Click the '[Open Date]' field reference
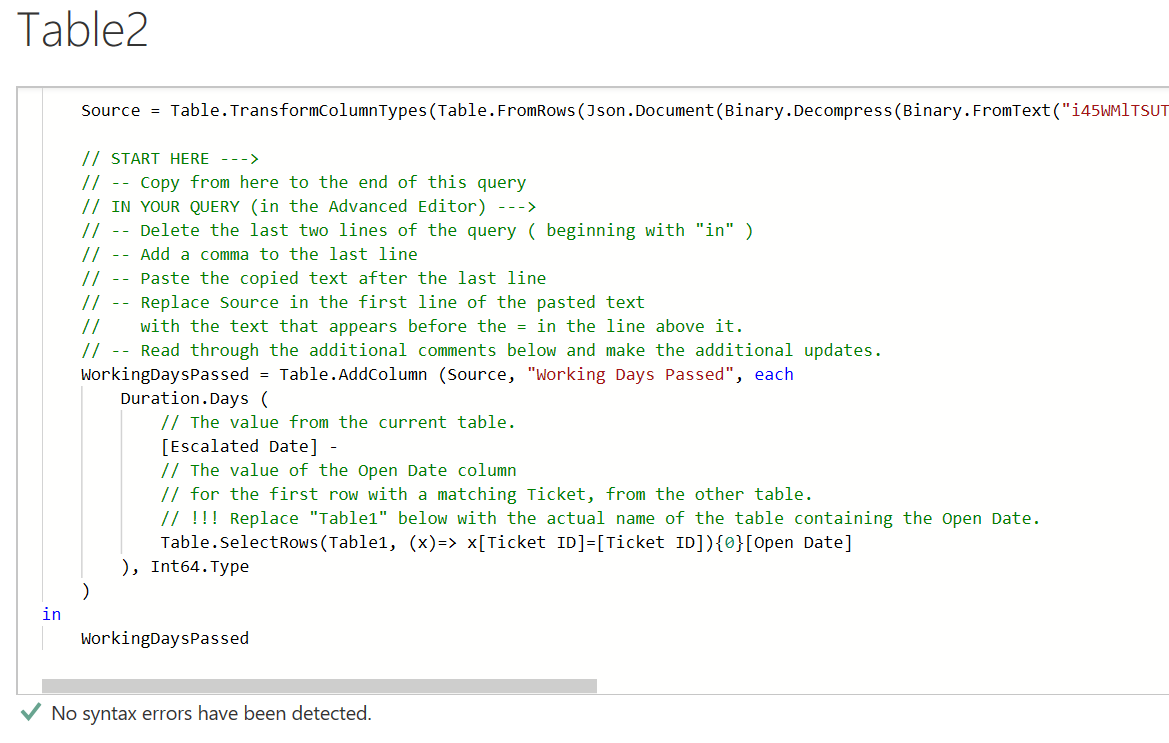The width and height of the screenshot is (1169, 743). [x=798, y=543]
